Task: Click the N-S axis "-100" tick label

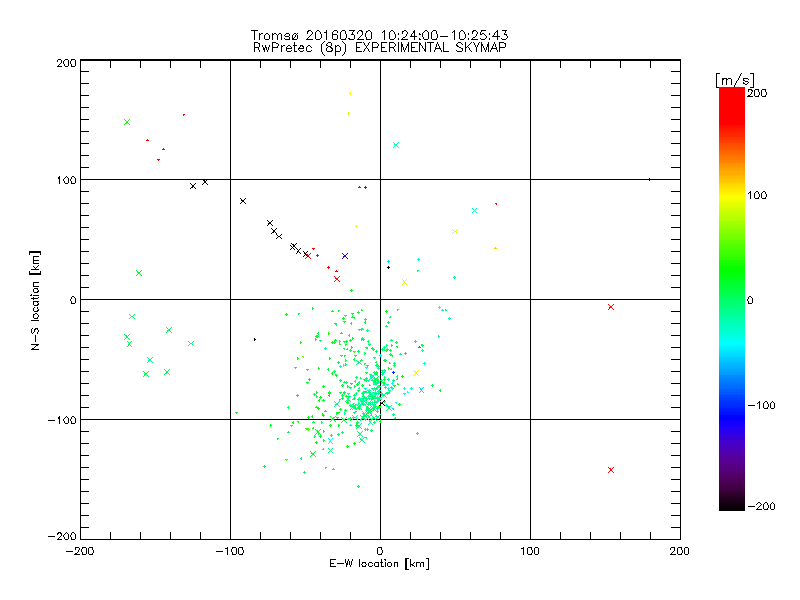Action: tap(62, 420)
